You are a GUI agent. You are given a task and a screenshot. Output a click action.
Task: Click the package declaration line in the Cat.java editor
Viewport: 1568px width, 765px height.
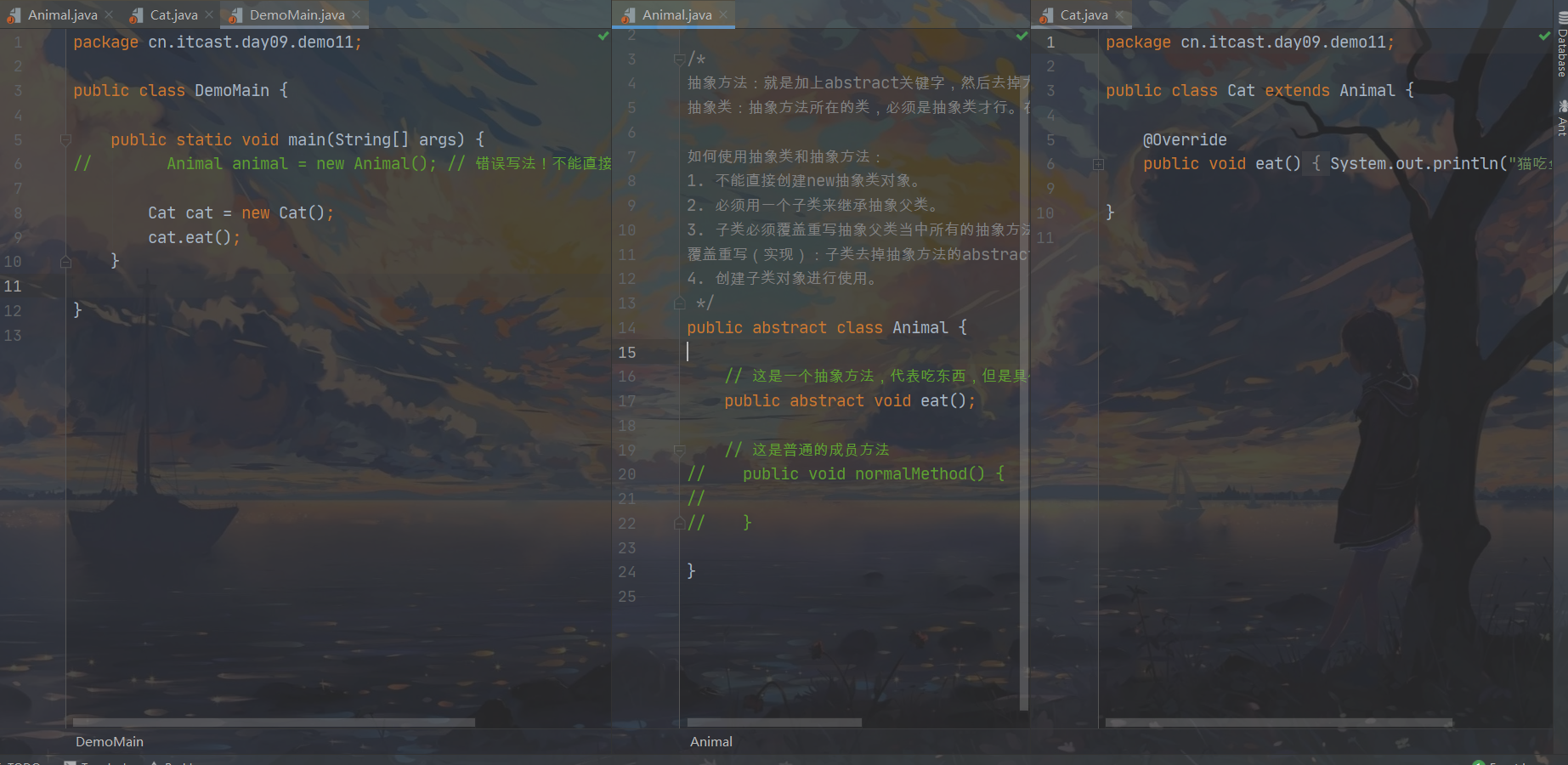tap(1249, 42)
